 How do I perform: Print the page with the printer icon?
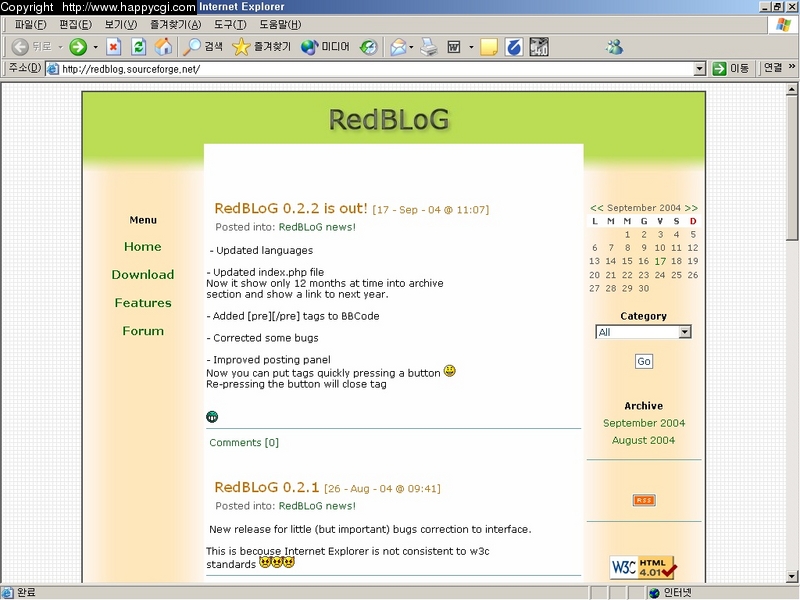coord(429,47)
